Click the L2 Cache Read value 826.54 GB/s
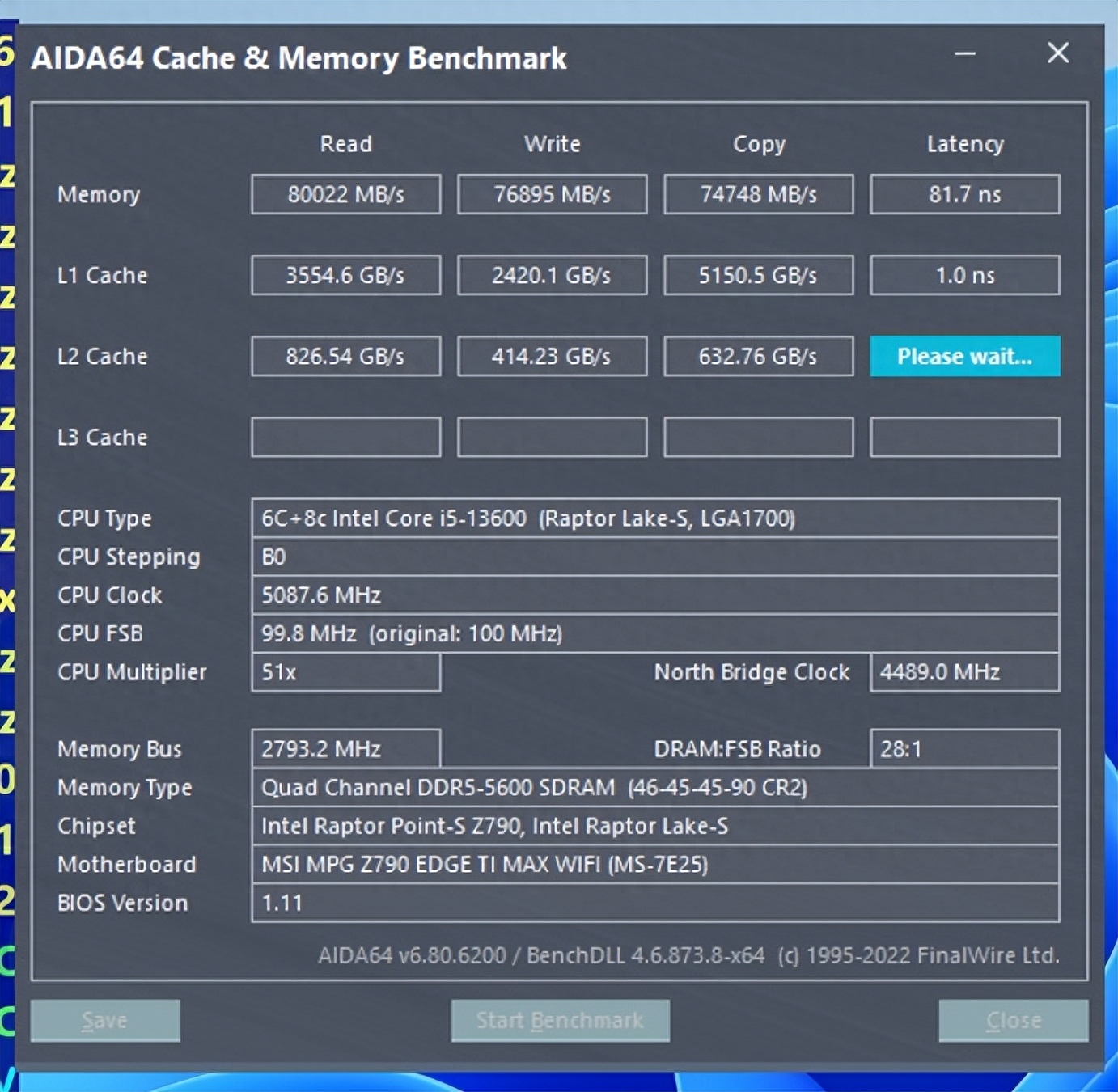This screenshot has width=1118, height=1092. (x=346, y=356)
